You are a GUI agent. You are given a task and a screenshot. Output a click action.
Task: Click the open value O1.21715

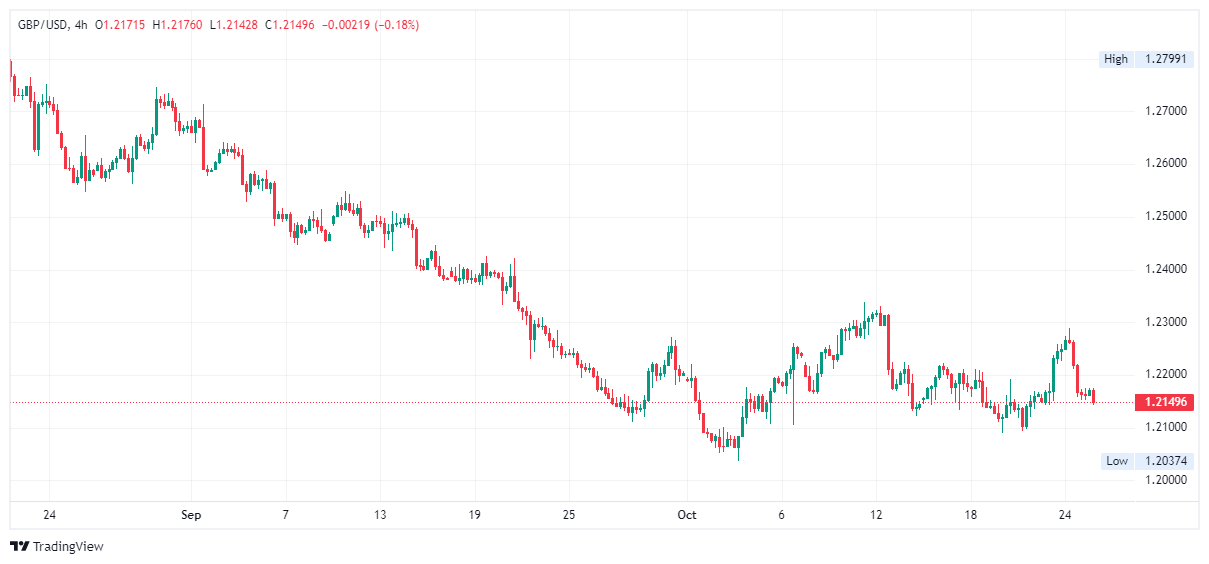[120, 25]
